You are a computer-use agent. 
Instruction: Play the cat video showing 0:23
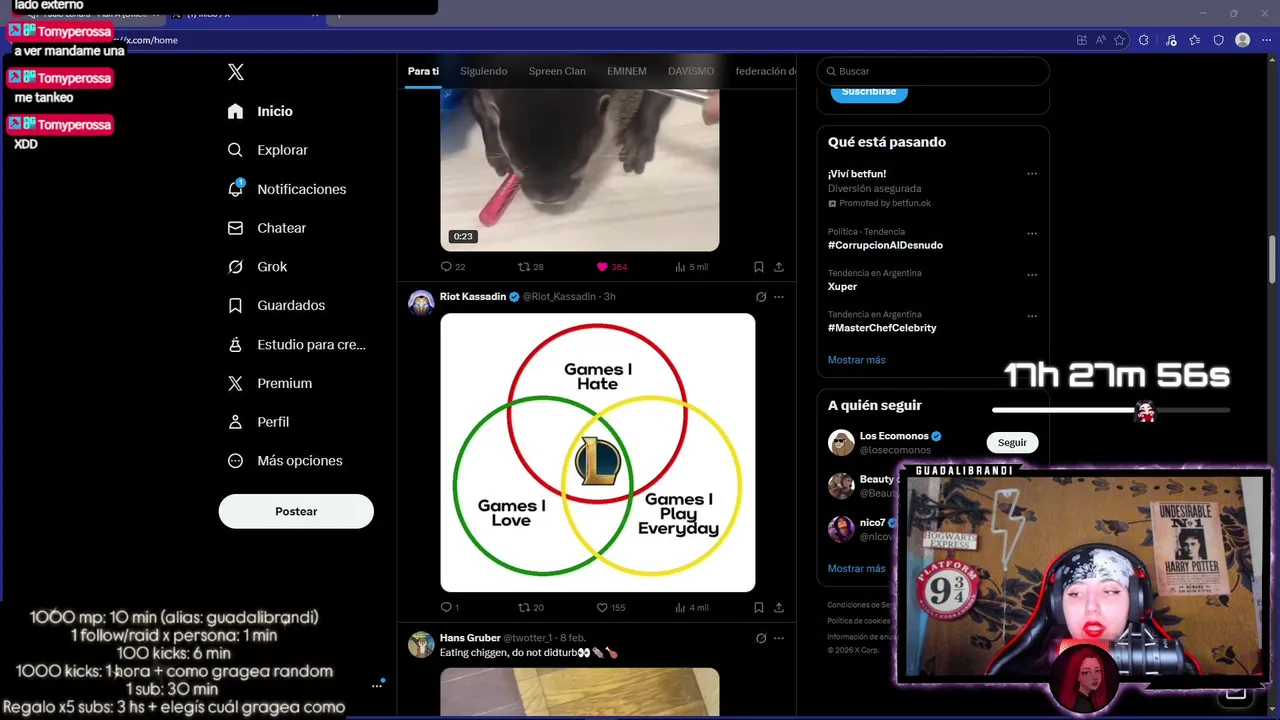pyautogui.click(x=580, y=169)
